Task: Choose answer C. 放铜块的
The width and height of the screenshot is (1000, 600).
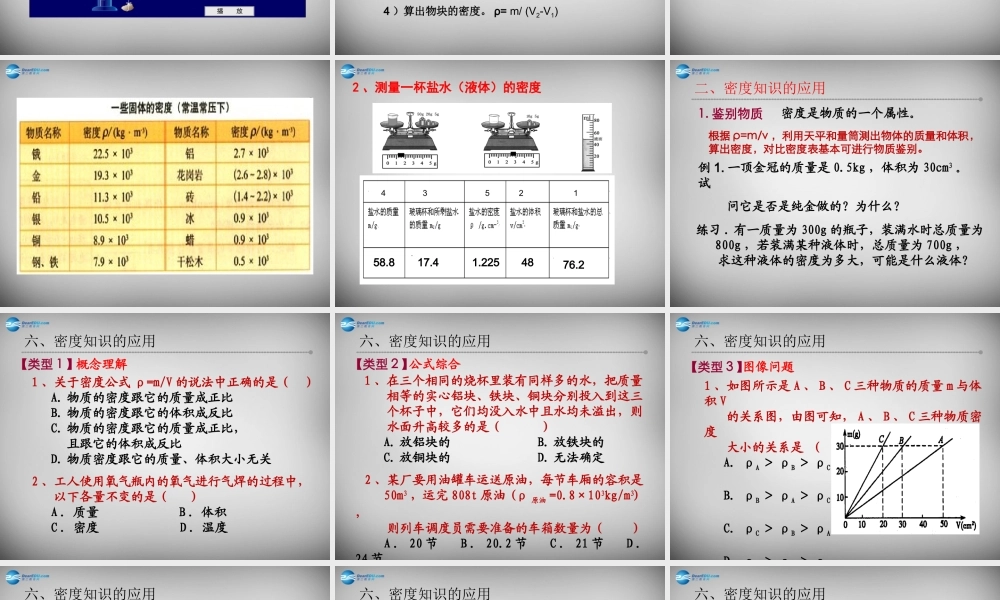Action: (416, 457)
